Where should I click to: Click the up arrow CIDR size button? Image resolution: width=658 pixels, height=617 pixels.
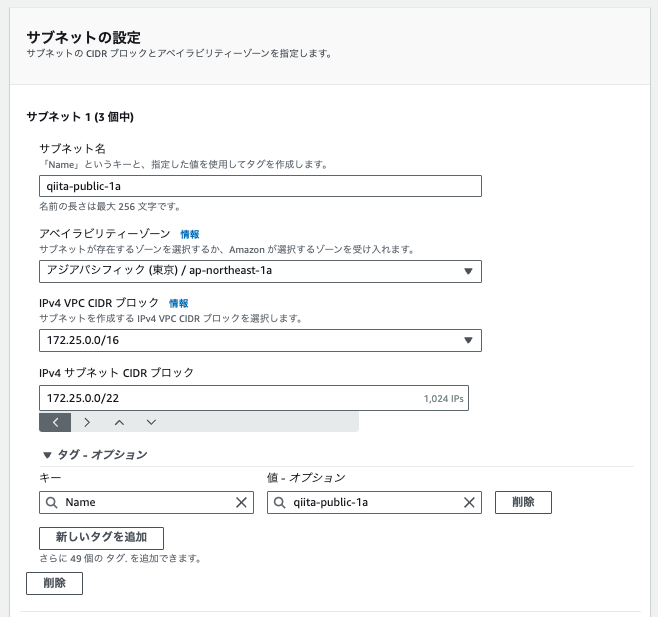tap(119, 422)
